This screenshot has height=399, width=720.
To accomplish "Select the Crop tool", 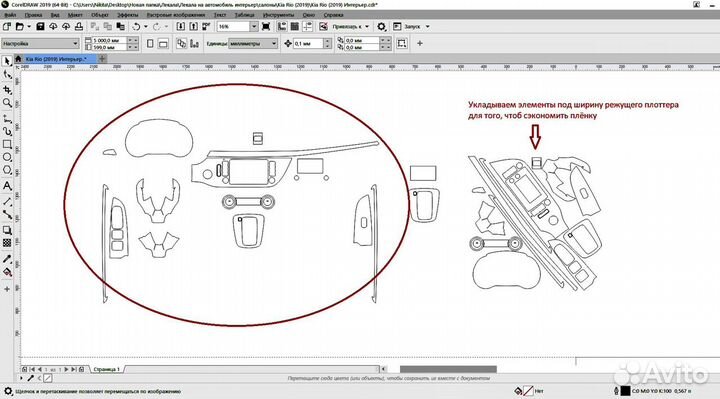I will point(7,90).
